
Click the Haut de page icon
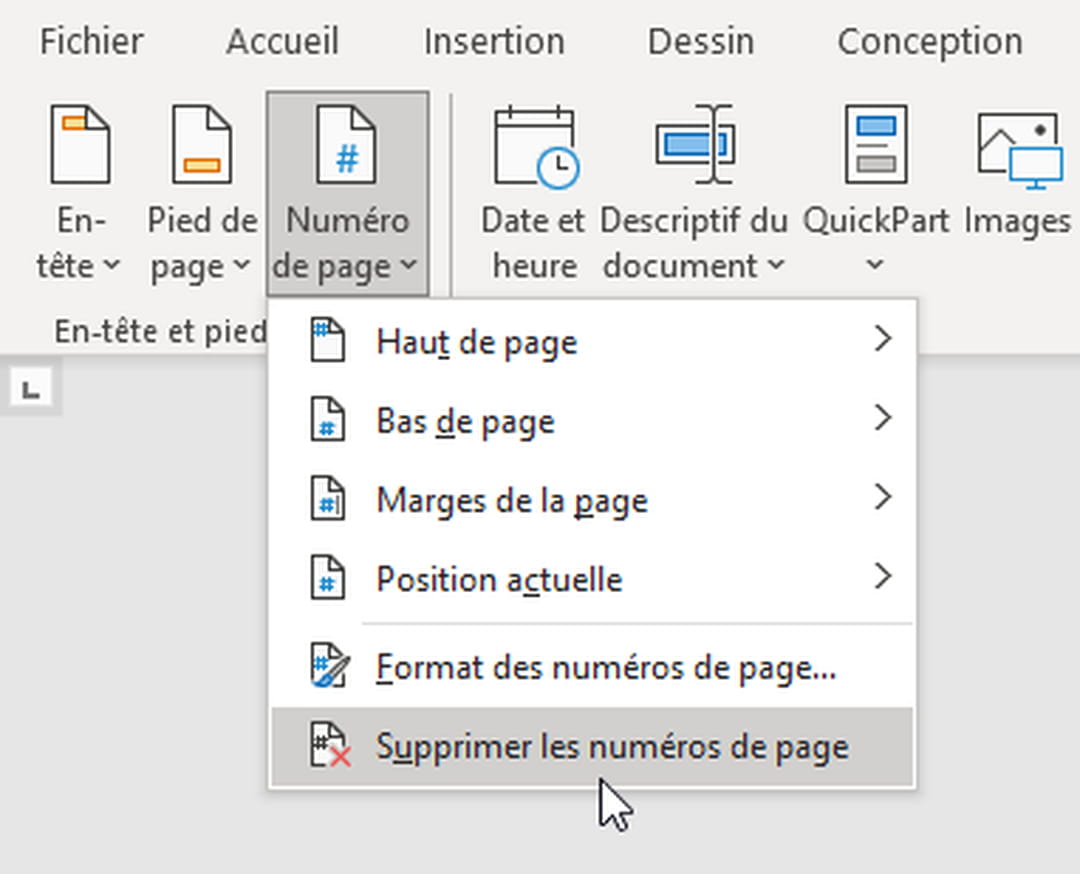328,339
